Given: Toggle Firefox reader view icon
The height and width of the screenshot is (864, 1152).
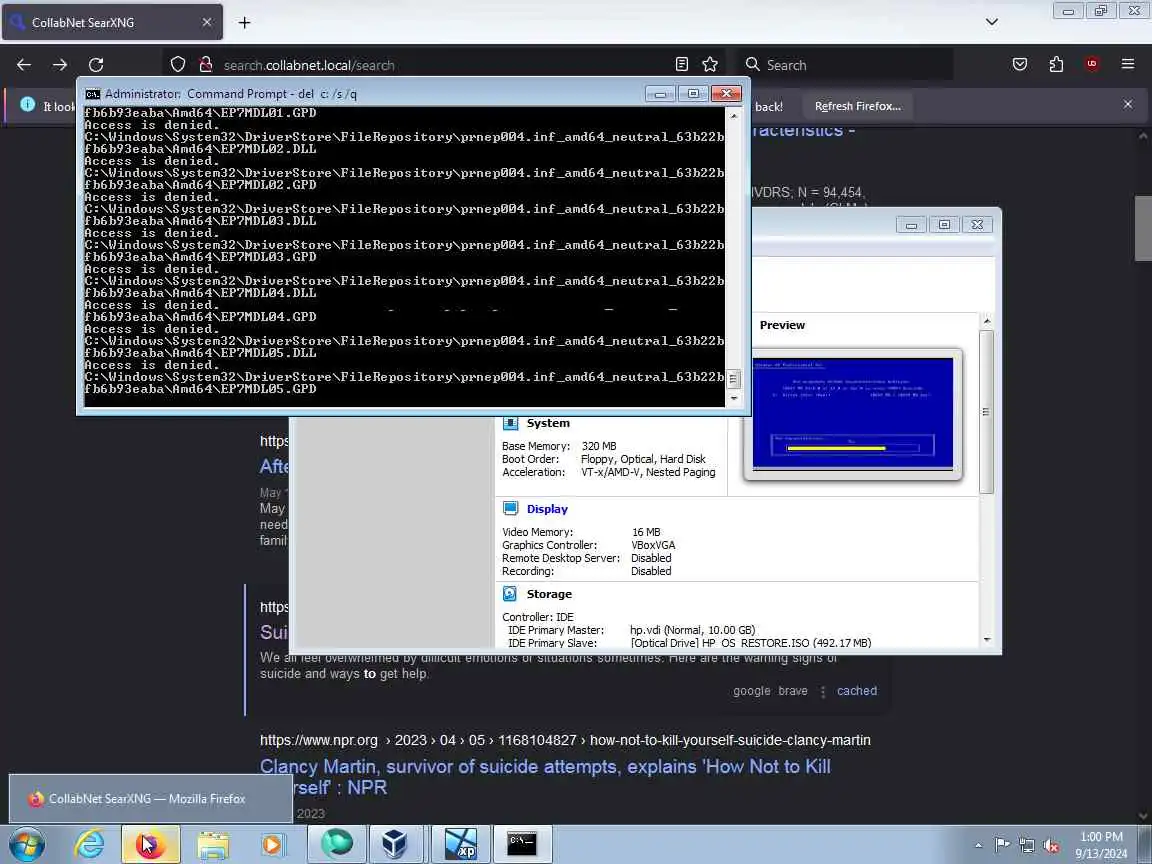Looking at the screenshot, I should click(x=682, y=65).
